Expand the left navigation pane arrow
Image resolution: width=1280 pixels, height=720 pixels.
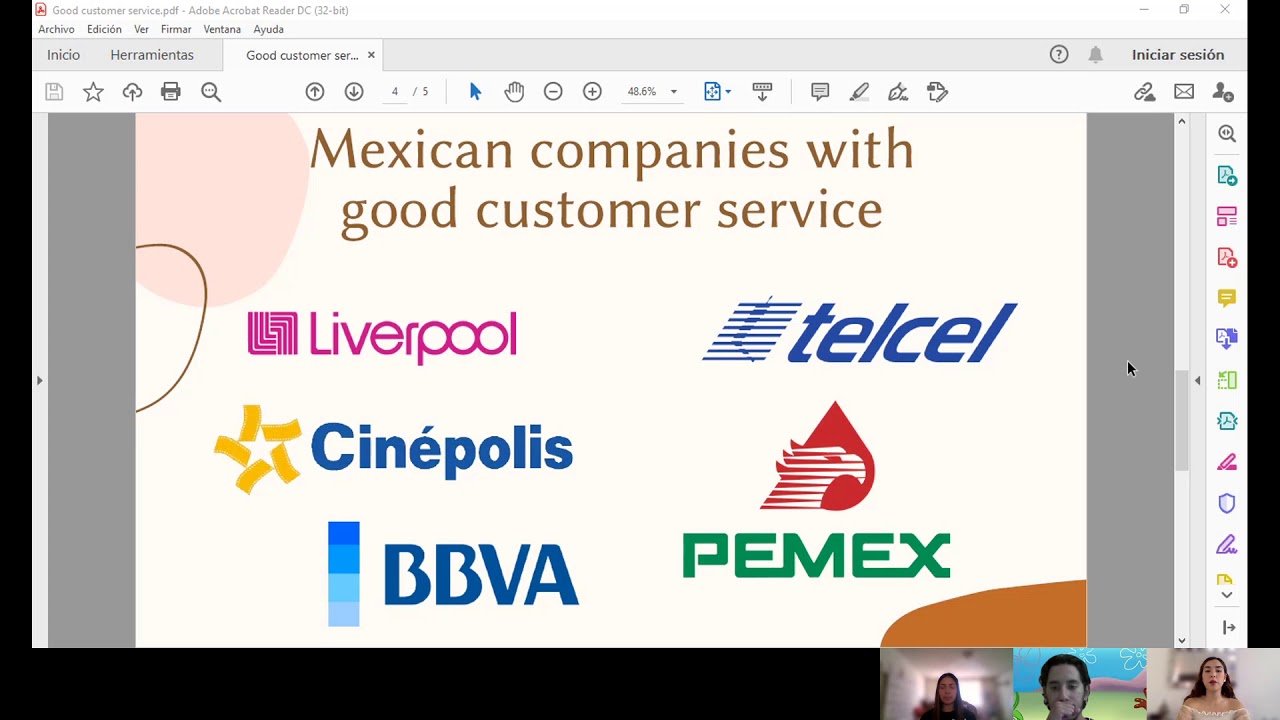(40, 380)
